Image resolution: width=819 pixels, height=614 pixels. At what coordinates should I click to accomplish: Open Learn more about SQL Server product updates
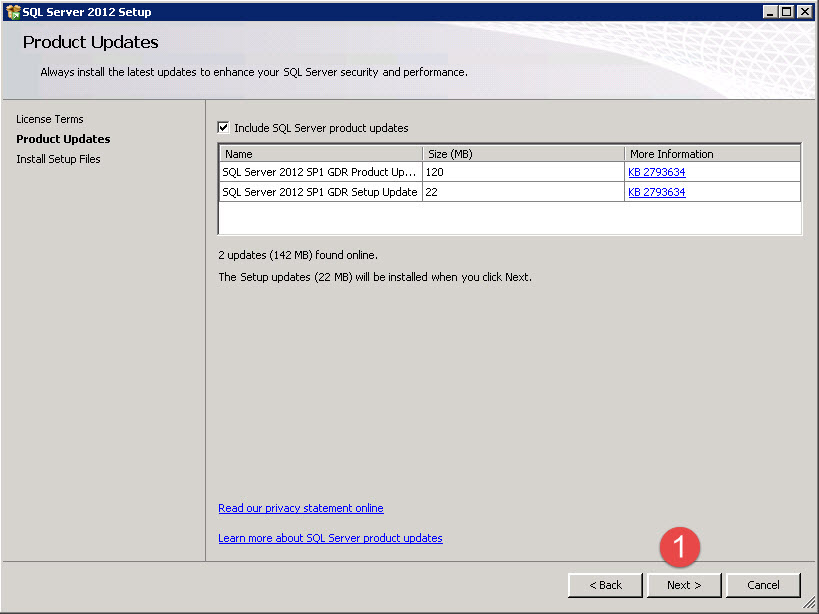[x=330, y=538]
